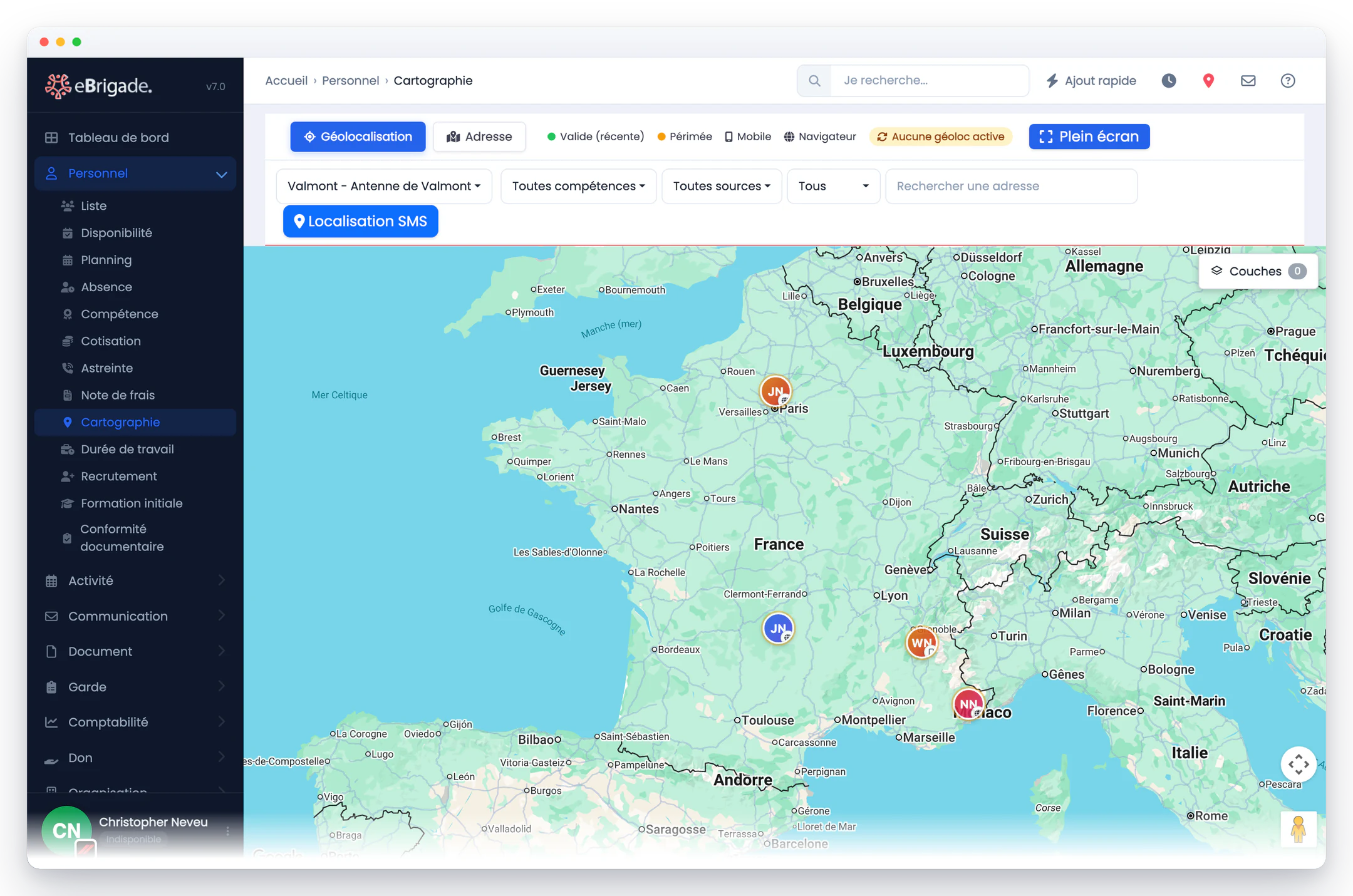
Task: Open the Street View pegman
Action: [x=1298, y=829]
